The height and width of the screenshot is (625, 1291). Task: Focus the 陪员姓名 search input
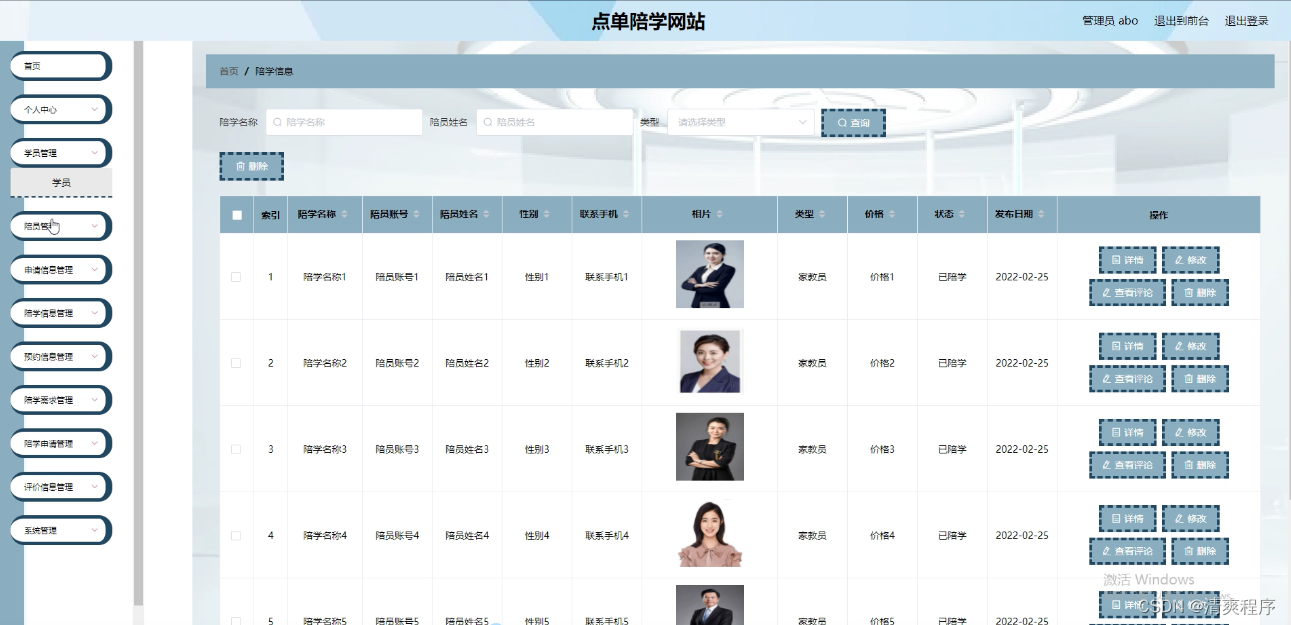click(x=554, y=122)
